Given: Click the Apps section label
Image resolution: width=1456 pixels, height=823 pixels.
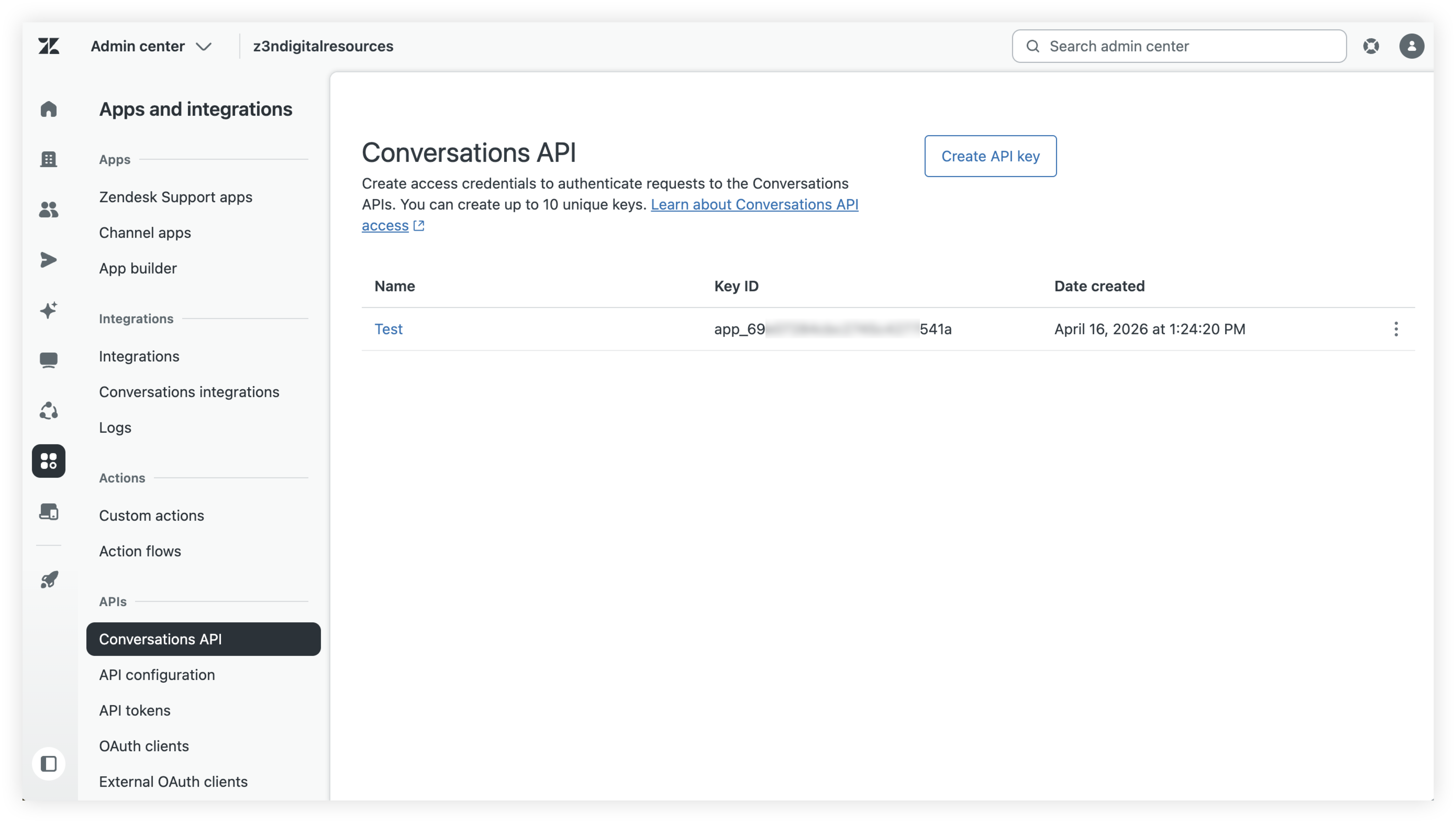Looking at the screenshot, I should (115, 160).
